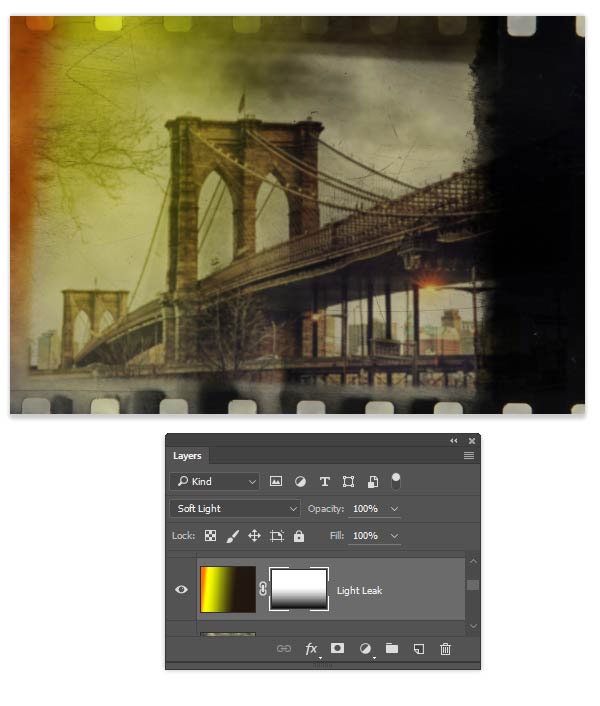Click the Opacity 100% value field

[365, 509]
